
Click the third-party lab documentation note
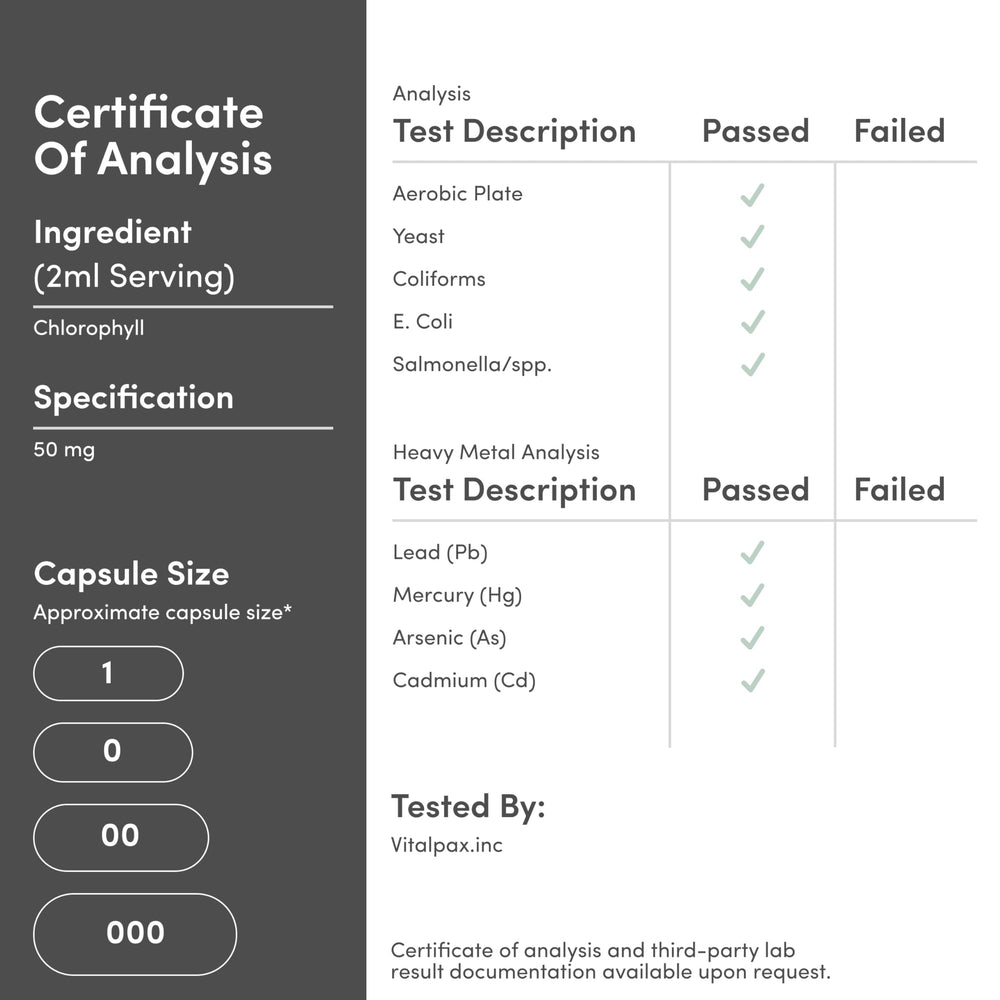coord(610,961)
